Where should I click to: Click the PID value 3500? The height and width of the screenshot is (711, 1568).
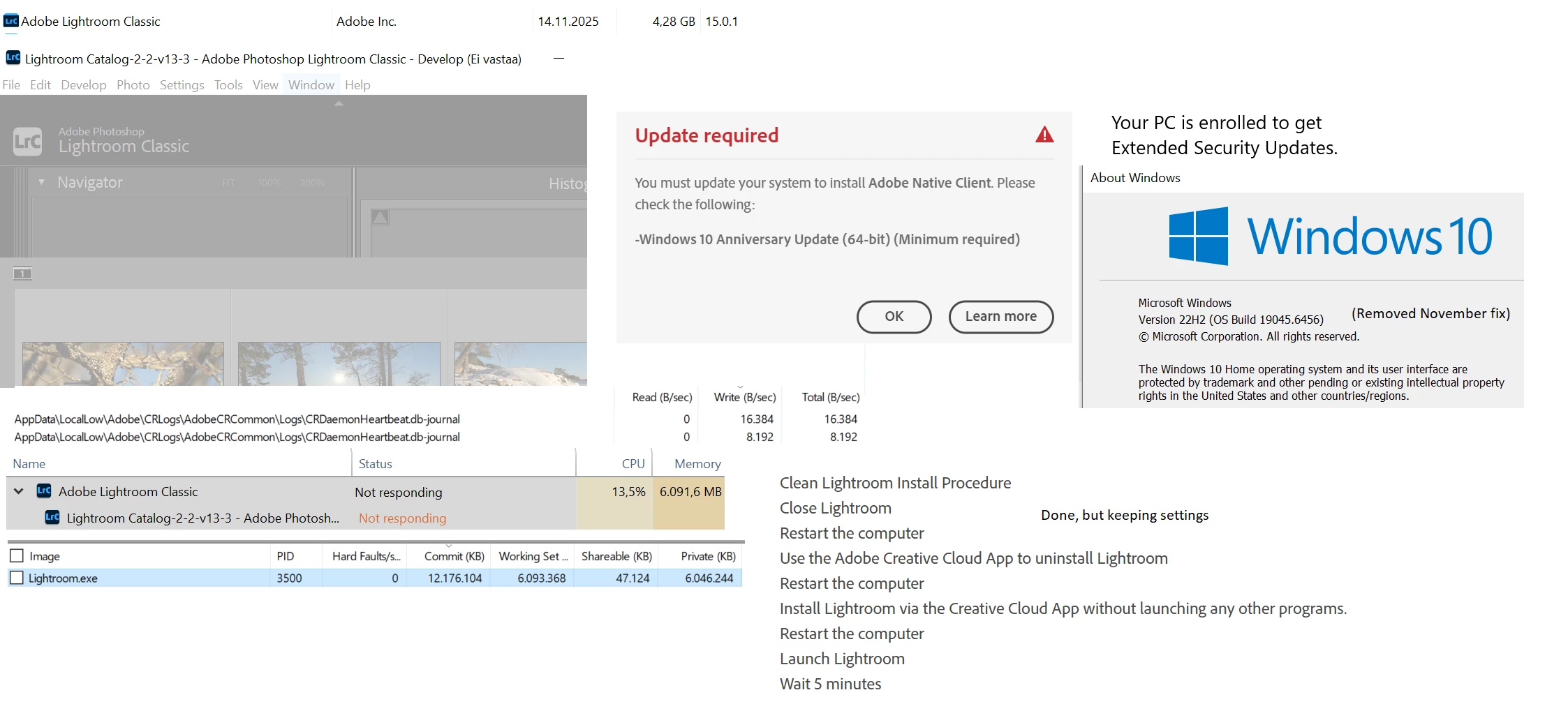[x=289, y=578]
